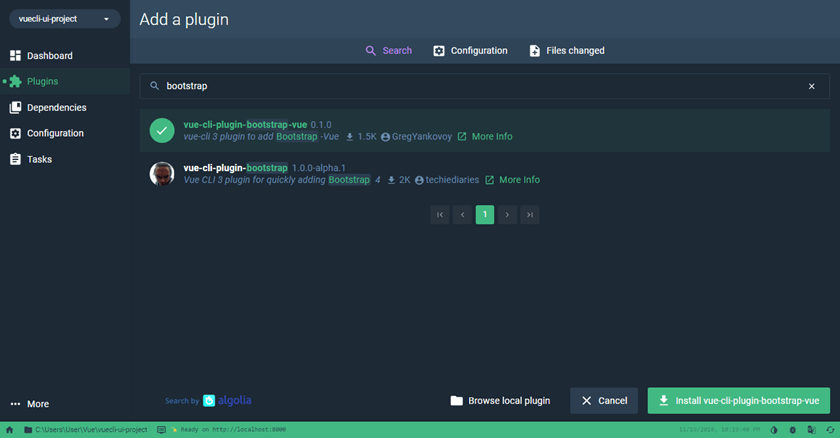Screen dimensions: 840x438
Task: Go to previous results page
Action: point(462,215)
